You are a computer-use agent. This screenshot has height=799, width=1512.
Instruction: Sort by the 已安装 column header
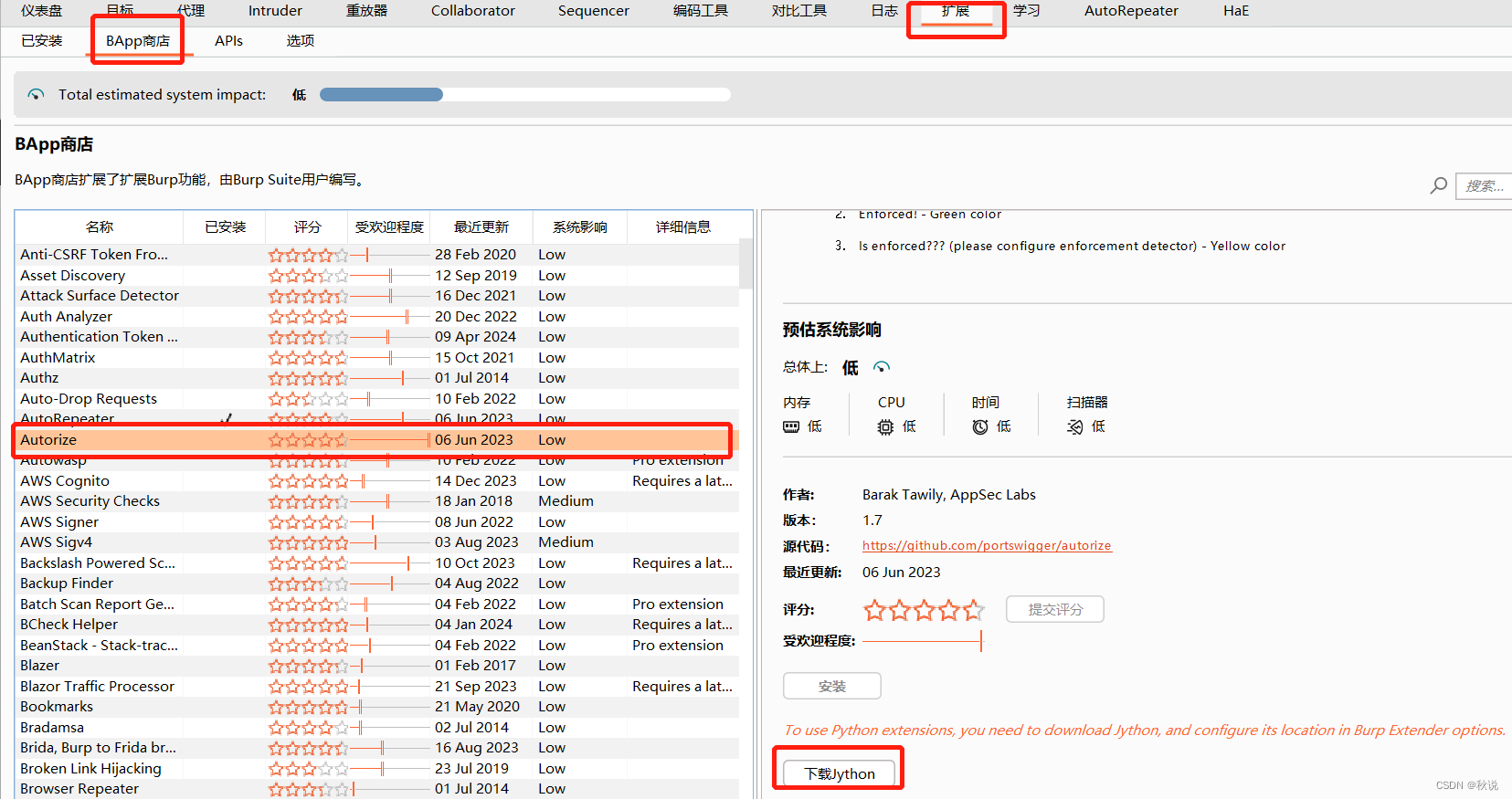click(x=225, y=226)
